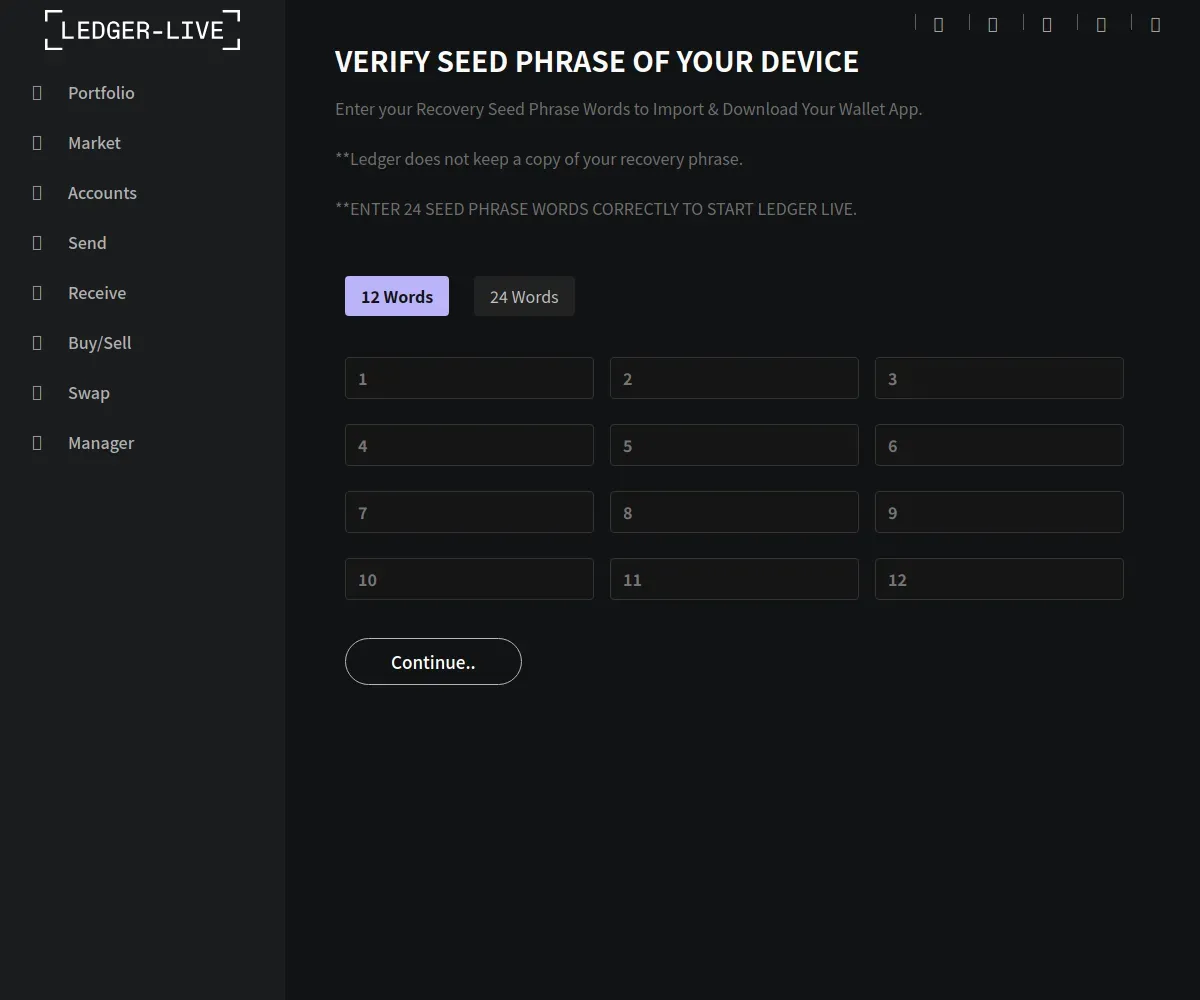Click text 'Enter your Recovery Seed Phrase Words'

(483, 109)
